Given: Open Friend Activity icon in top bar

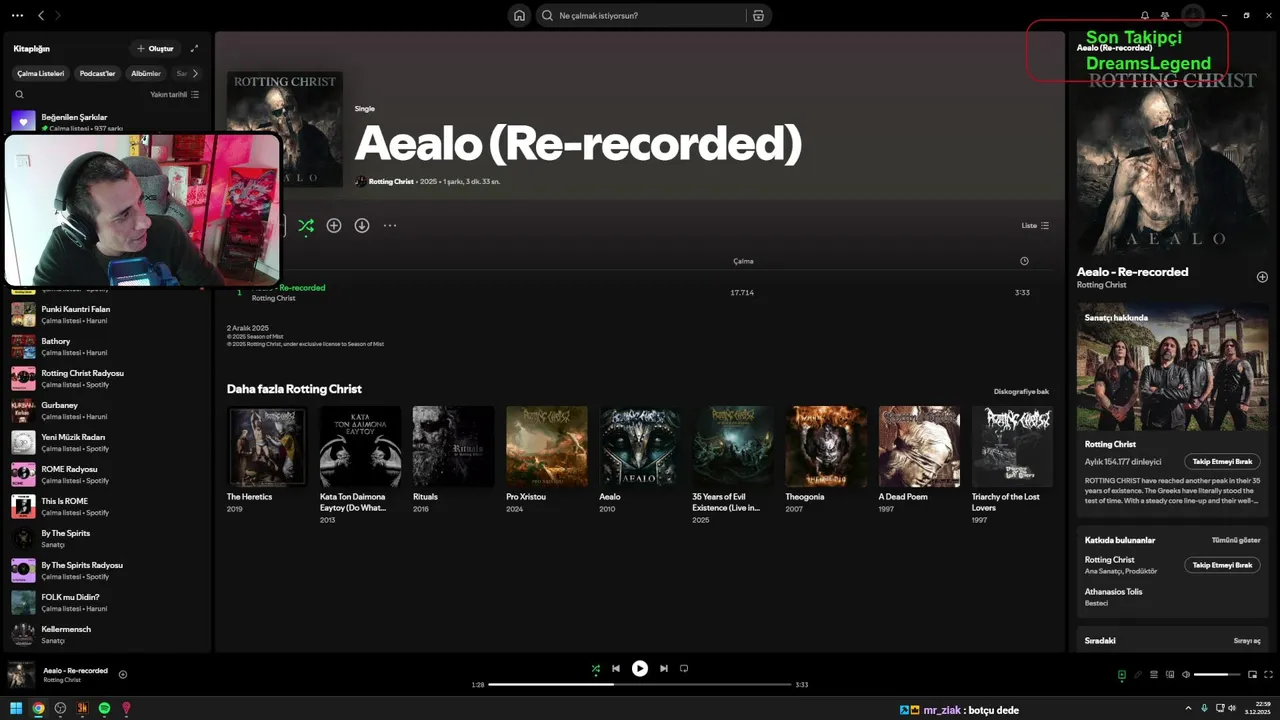Looking at the screenshot, I should coord(1165,16).
